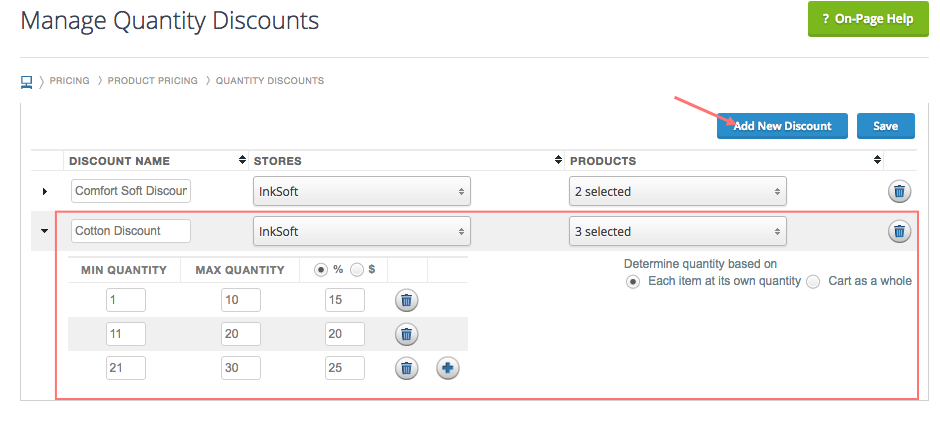The image size is (940, 423).
Task: Open the 3 selected products dropdown
Action: point(677,231)
